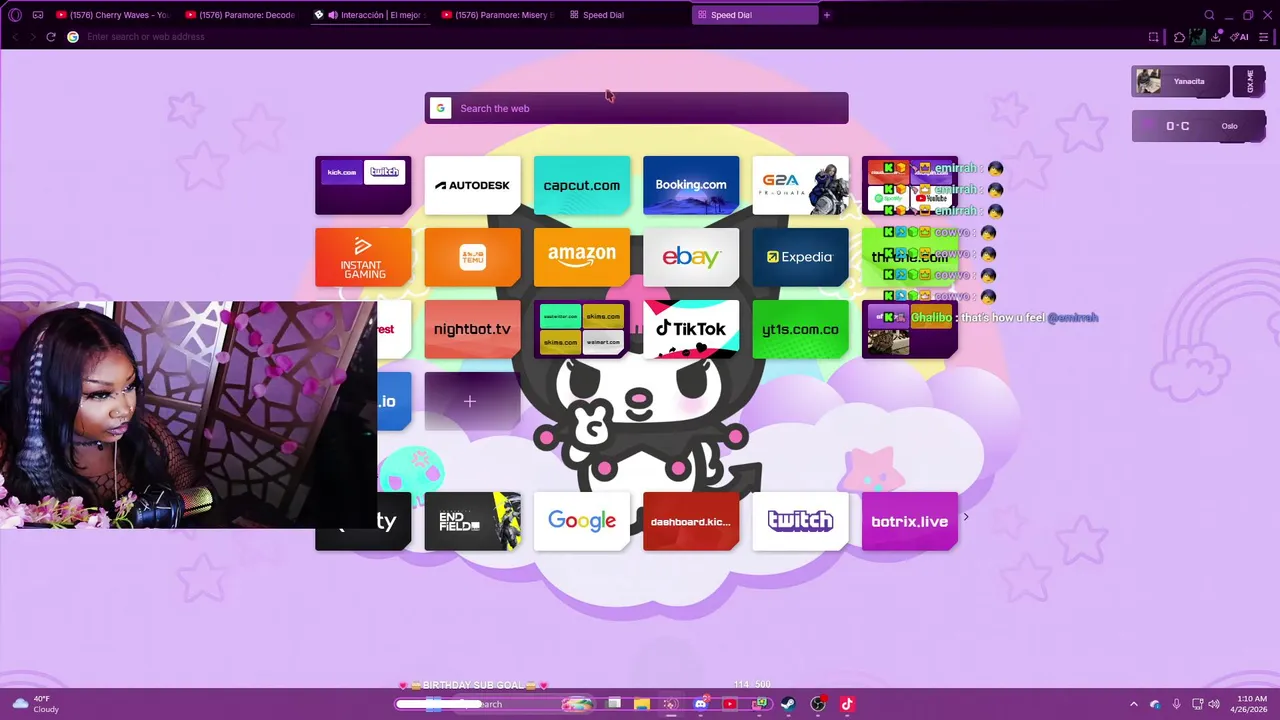Open the skims and walmart folder tile

[x=582, y=329]
